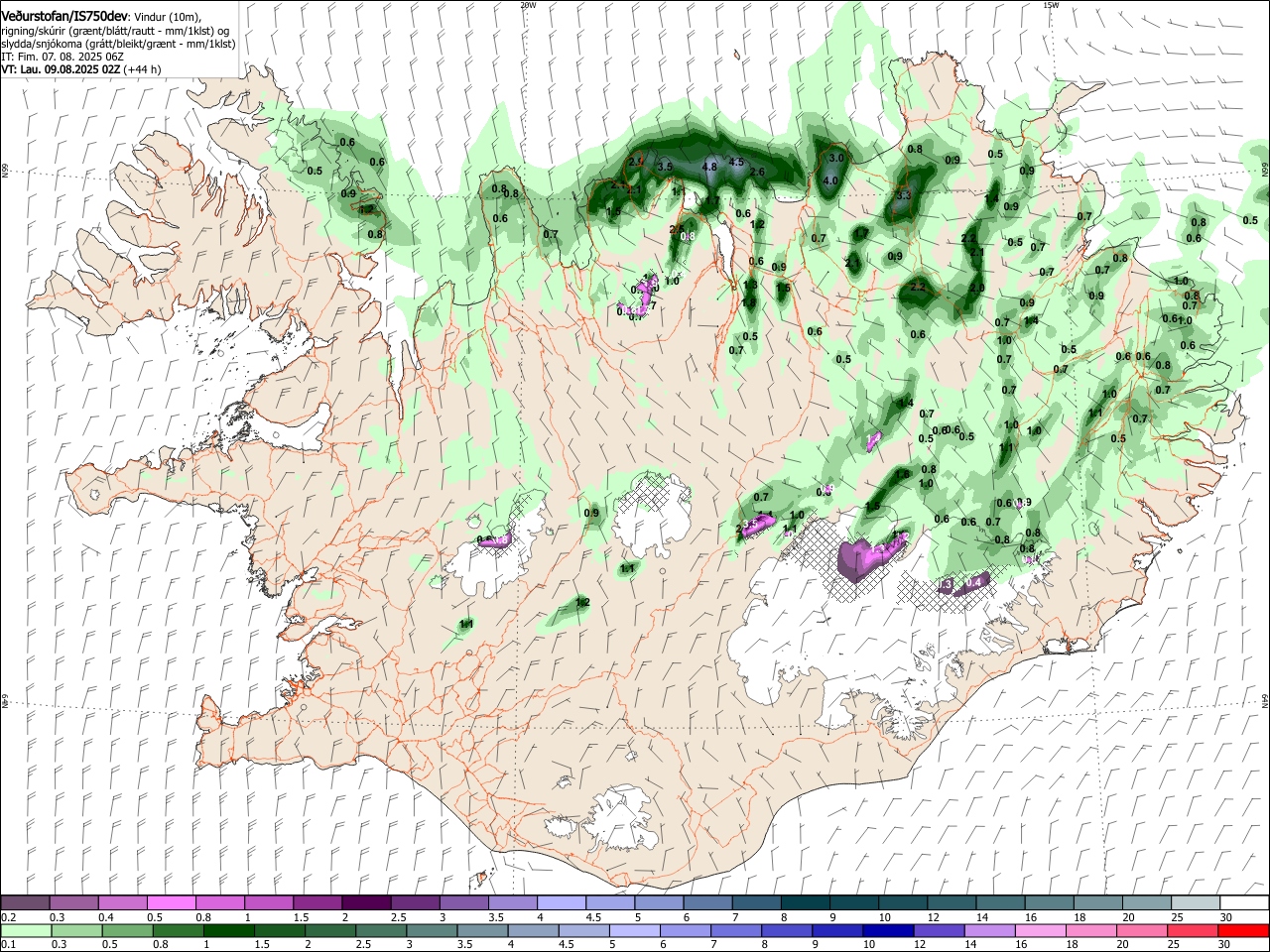This screenshot has width=1270, height=952.
Task: Select the 3.0 precipitation value on the map
Action: (x=836, y=158)
